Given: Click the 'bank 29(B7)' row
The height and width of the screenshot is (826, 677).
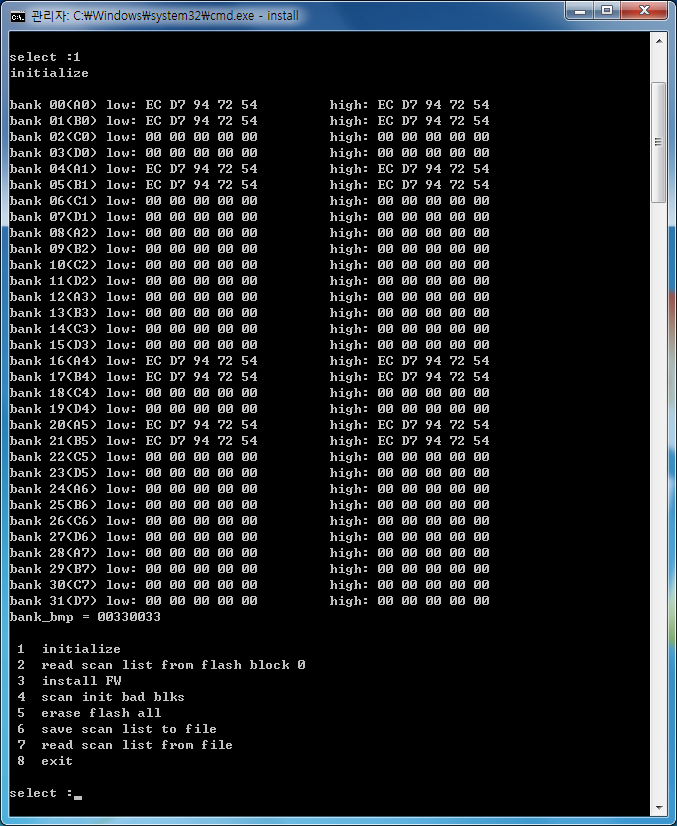Looking at the screenshot, I should coord(249,569).
